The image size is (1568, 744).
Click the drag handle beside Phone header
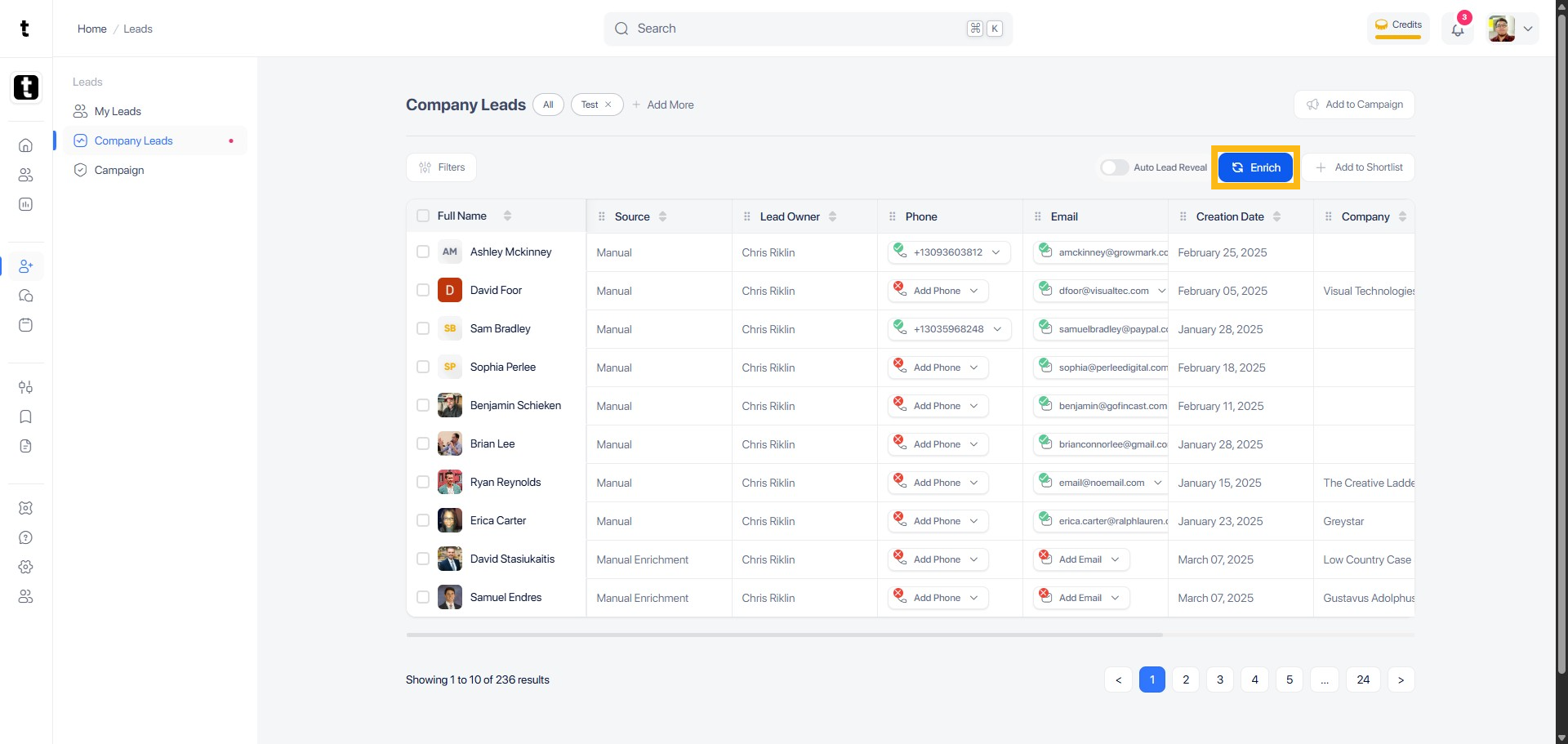pos(892,216)
